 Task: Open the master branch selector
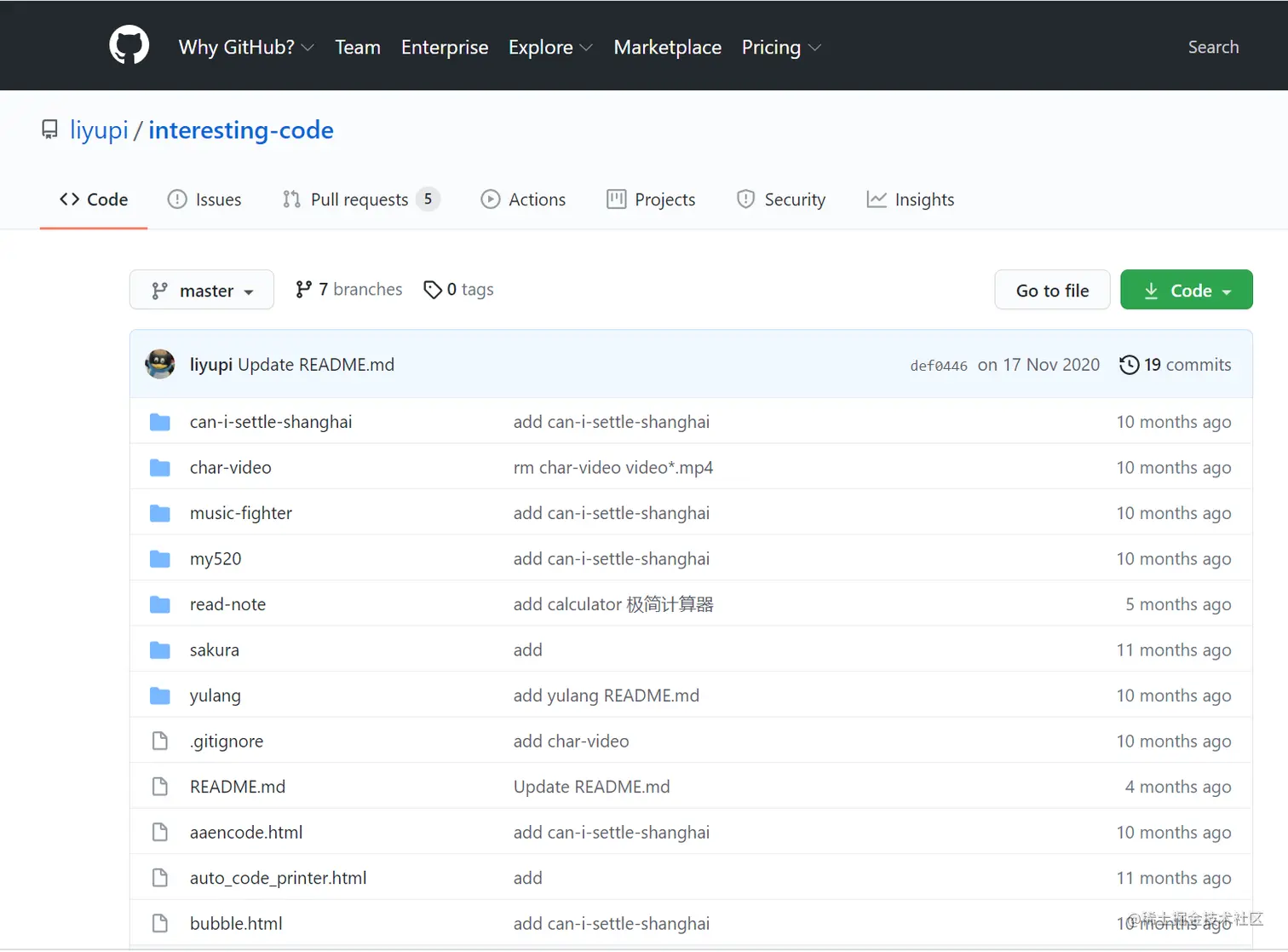[x=202, y=290]
